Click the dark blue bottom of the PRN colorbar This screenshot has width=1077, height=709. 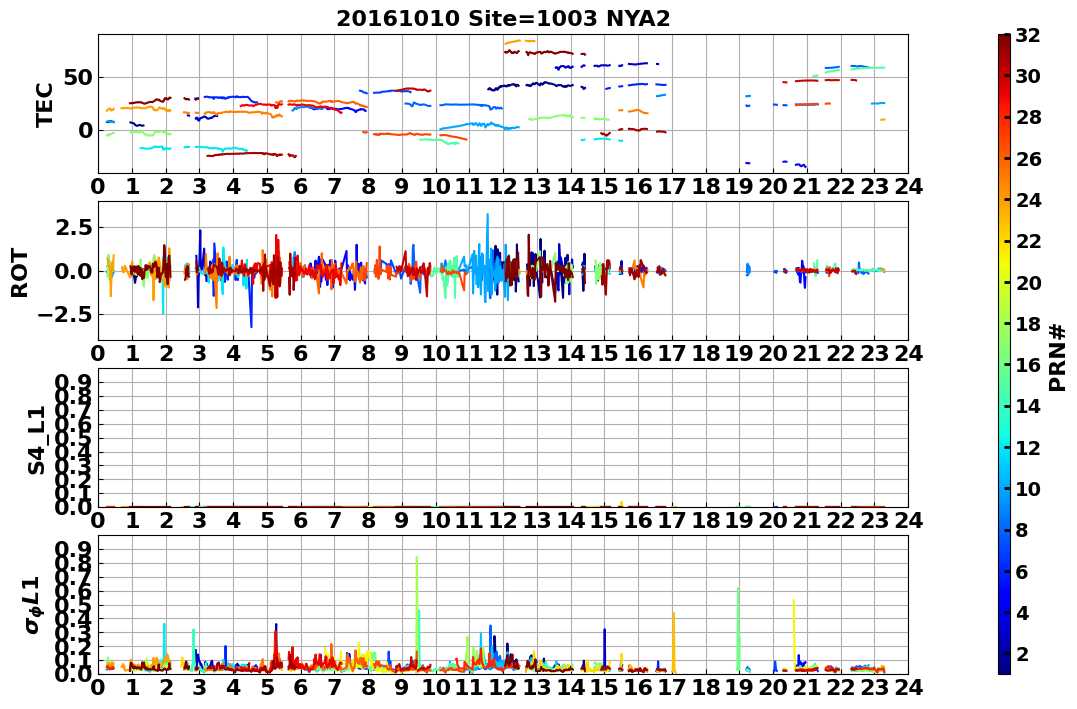(x=1004, y=668)
